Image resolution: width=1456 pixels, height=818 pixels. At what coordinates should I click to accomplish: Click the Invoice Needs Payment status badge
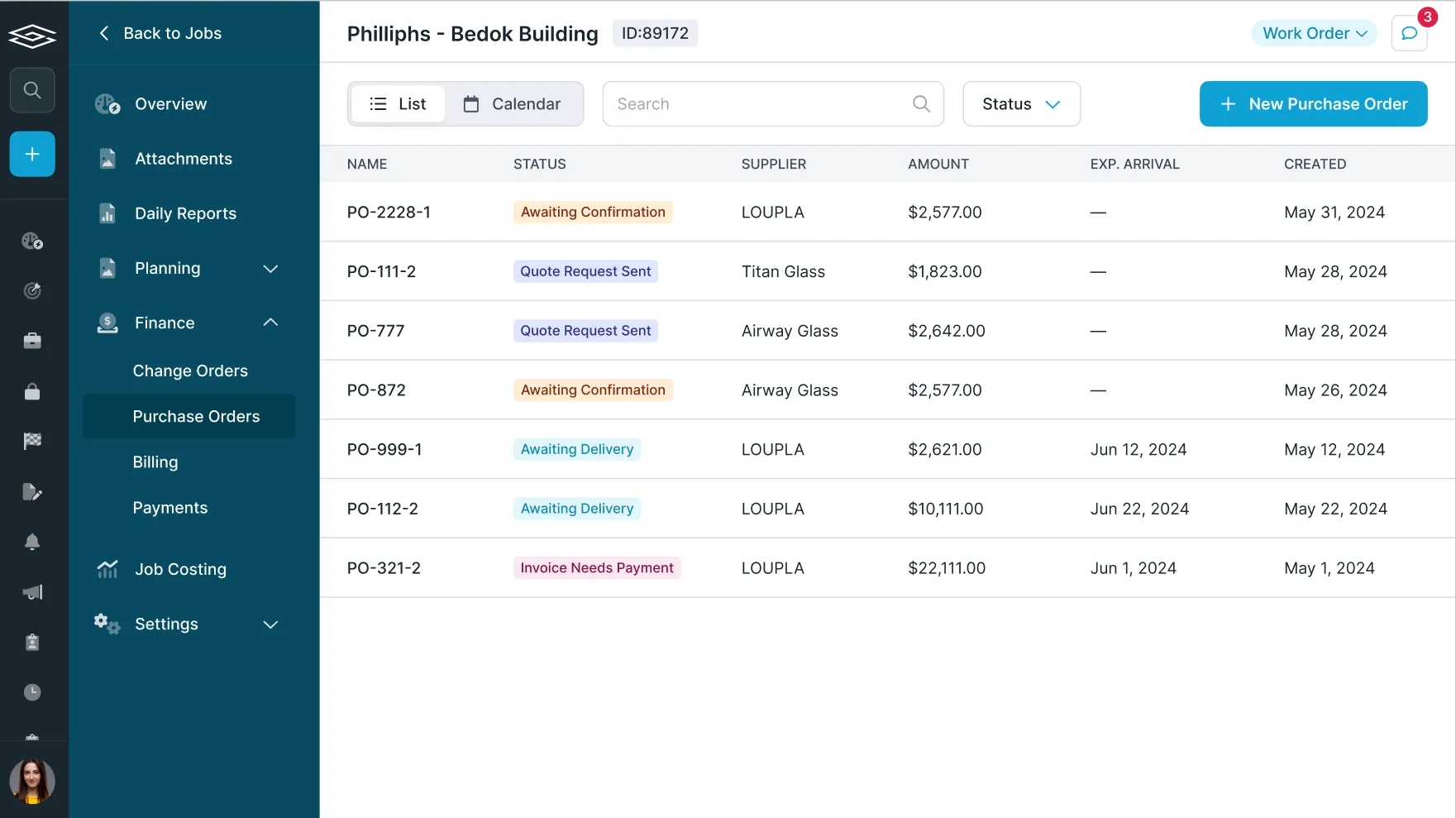pyautogui.click(x=597, y=568)
